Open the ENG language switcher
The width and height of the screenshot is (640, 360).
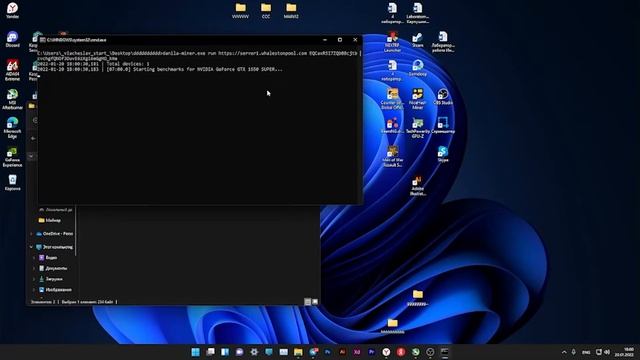(586, 352)
